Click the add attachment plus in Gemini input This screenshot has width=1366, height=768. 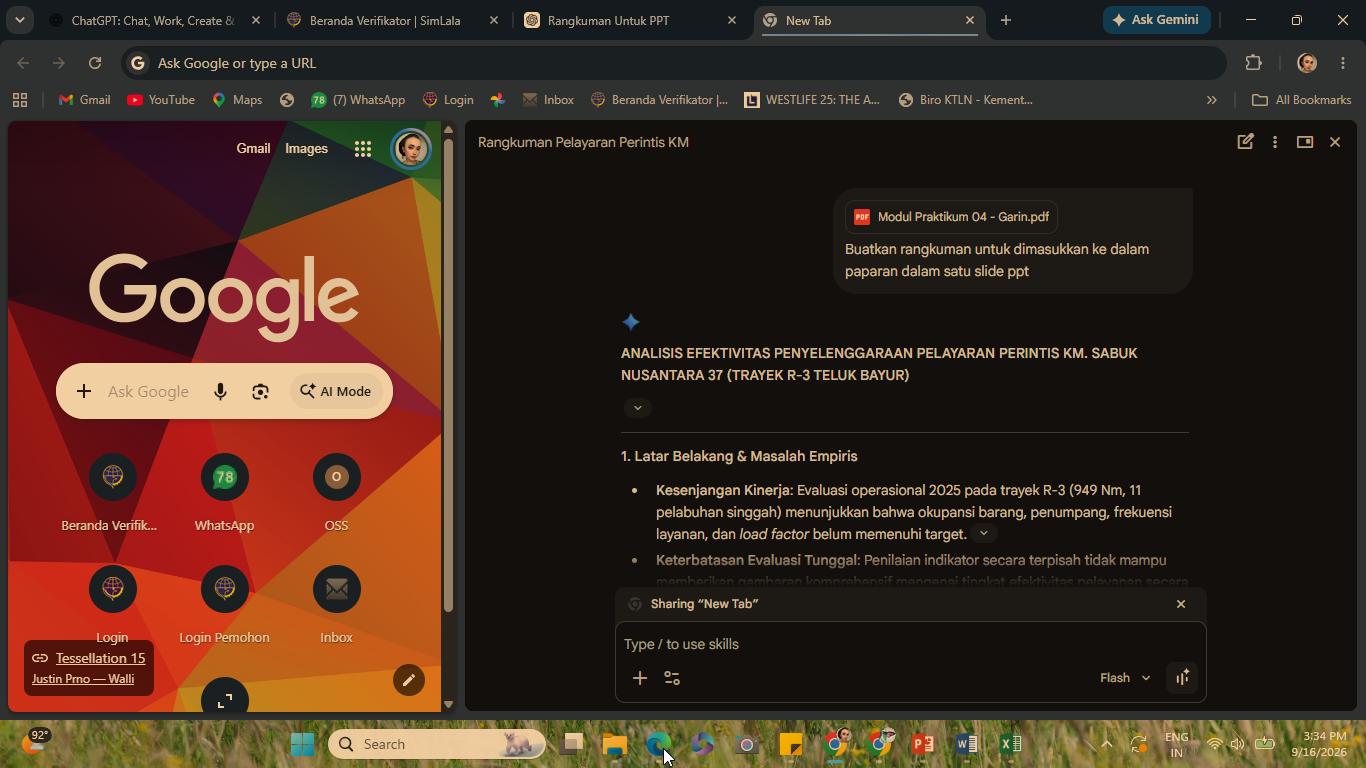point(640,678)
